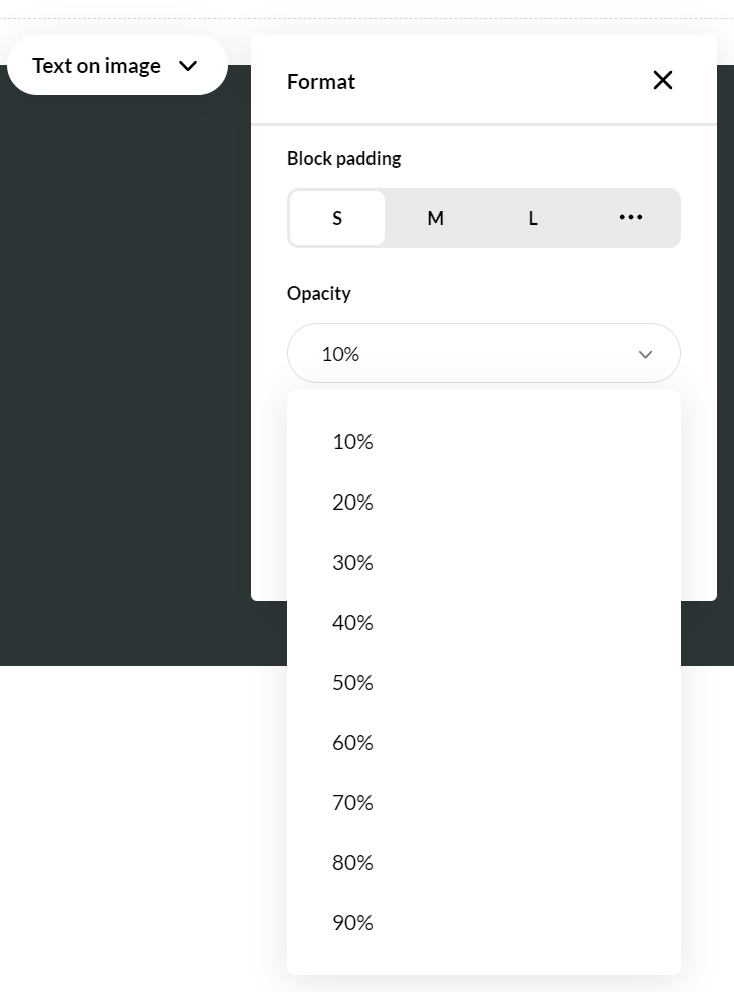Choose 10% opacity from the list

click(x=353, y=442)
